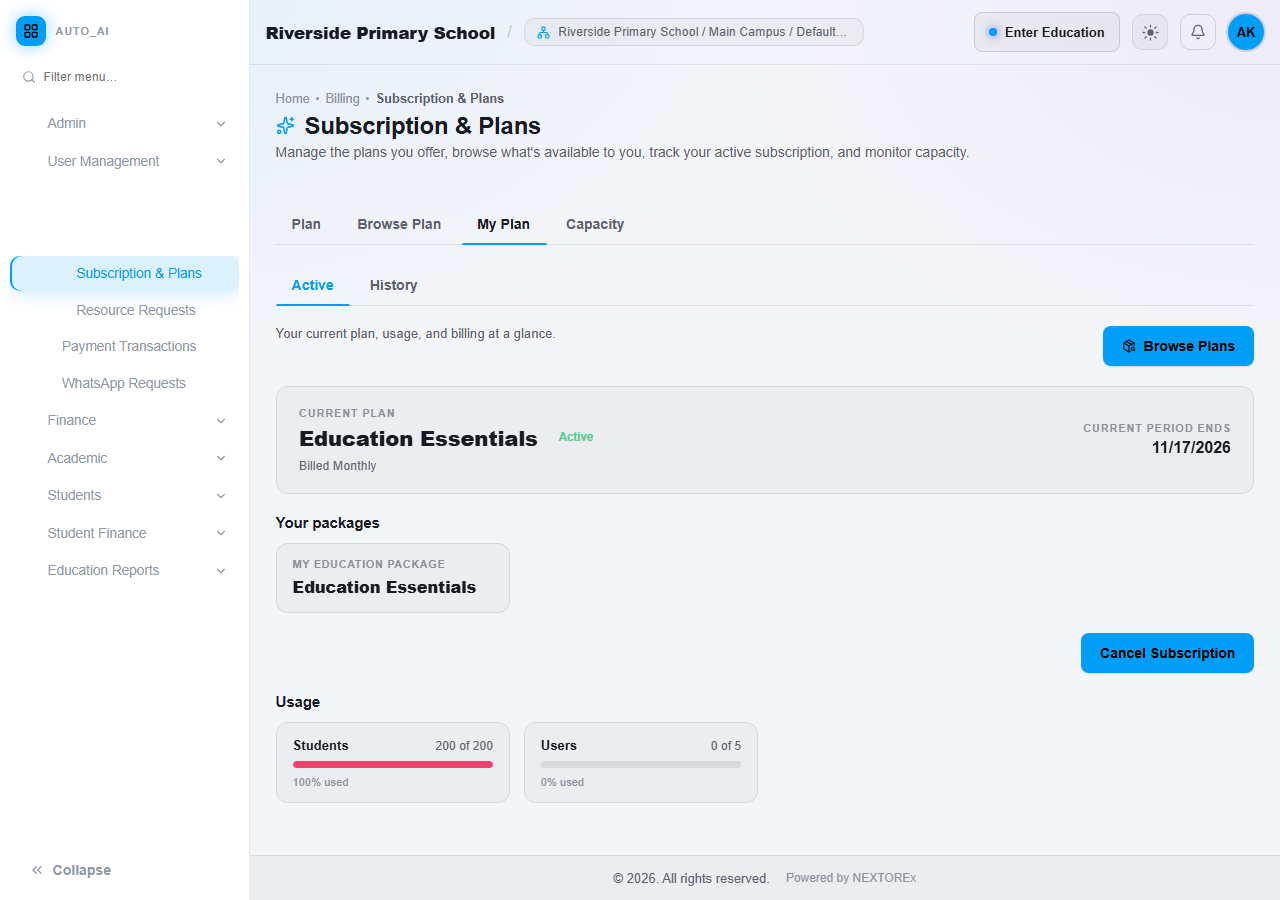Click Powered by NEXTOREx footer text

pos(851,878)
